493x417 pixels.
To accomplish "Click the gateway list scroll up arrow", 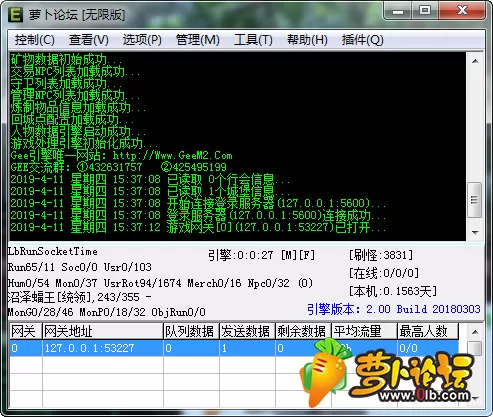I will pos(475,332).
